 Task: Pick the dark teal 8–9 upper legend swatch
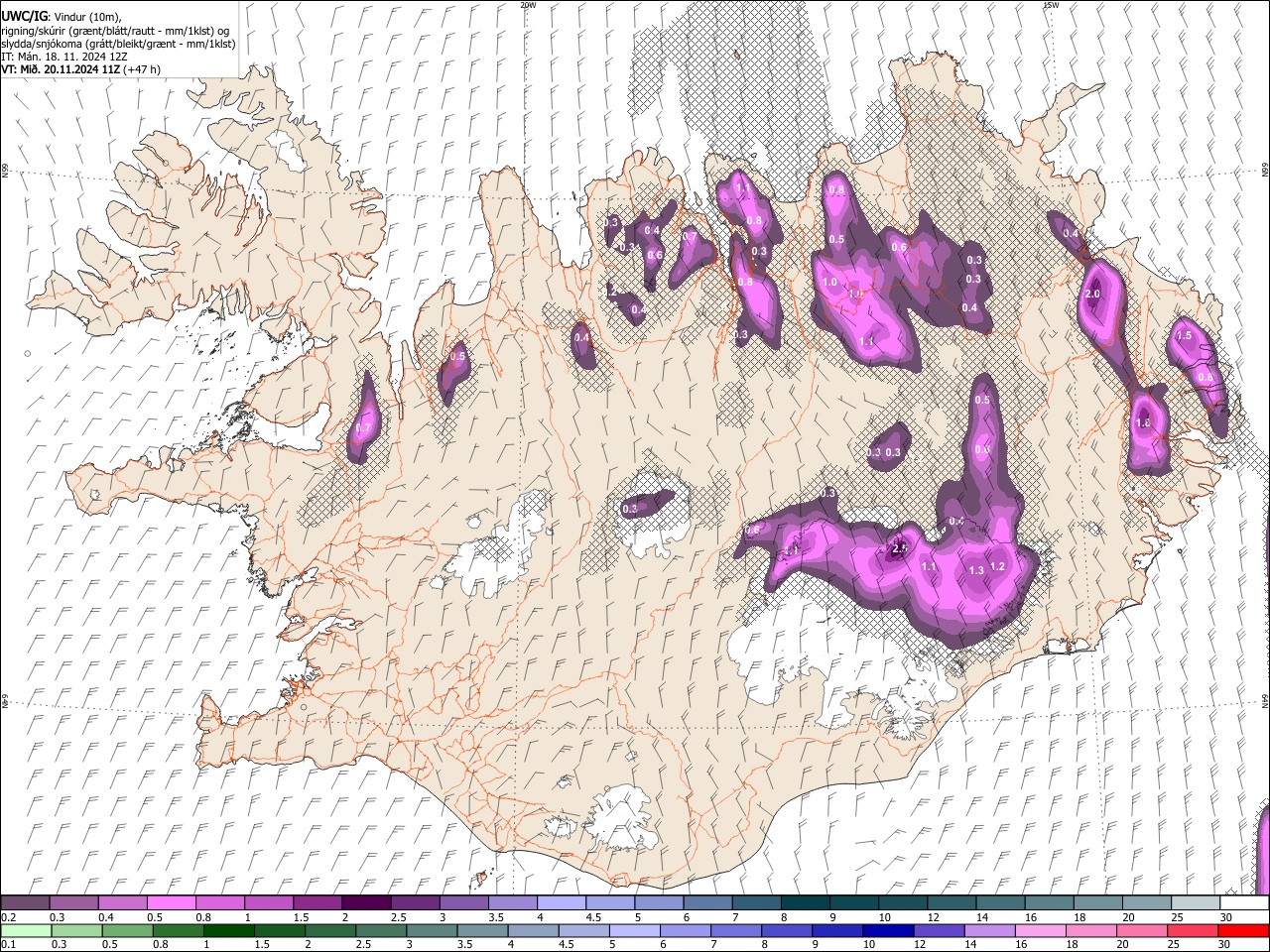[806, 902]
